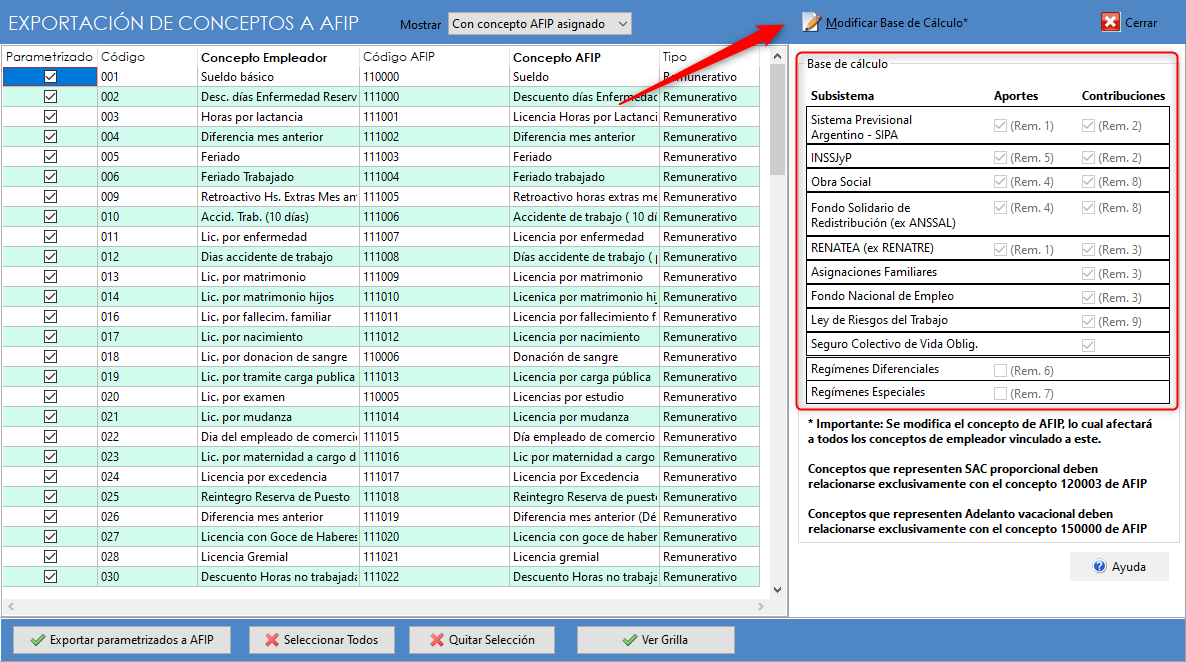Toggle Parametrizado checkbox for code 024
The width and height of the screenshot is (1186, 662).
51,477
